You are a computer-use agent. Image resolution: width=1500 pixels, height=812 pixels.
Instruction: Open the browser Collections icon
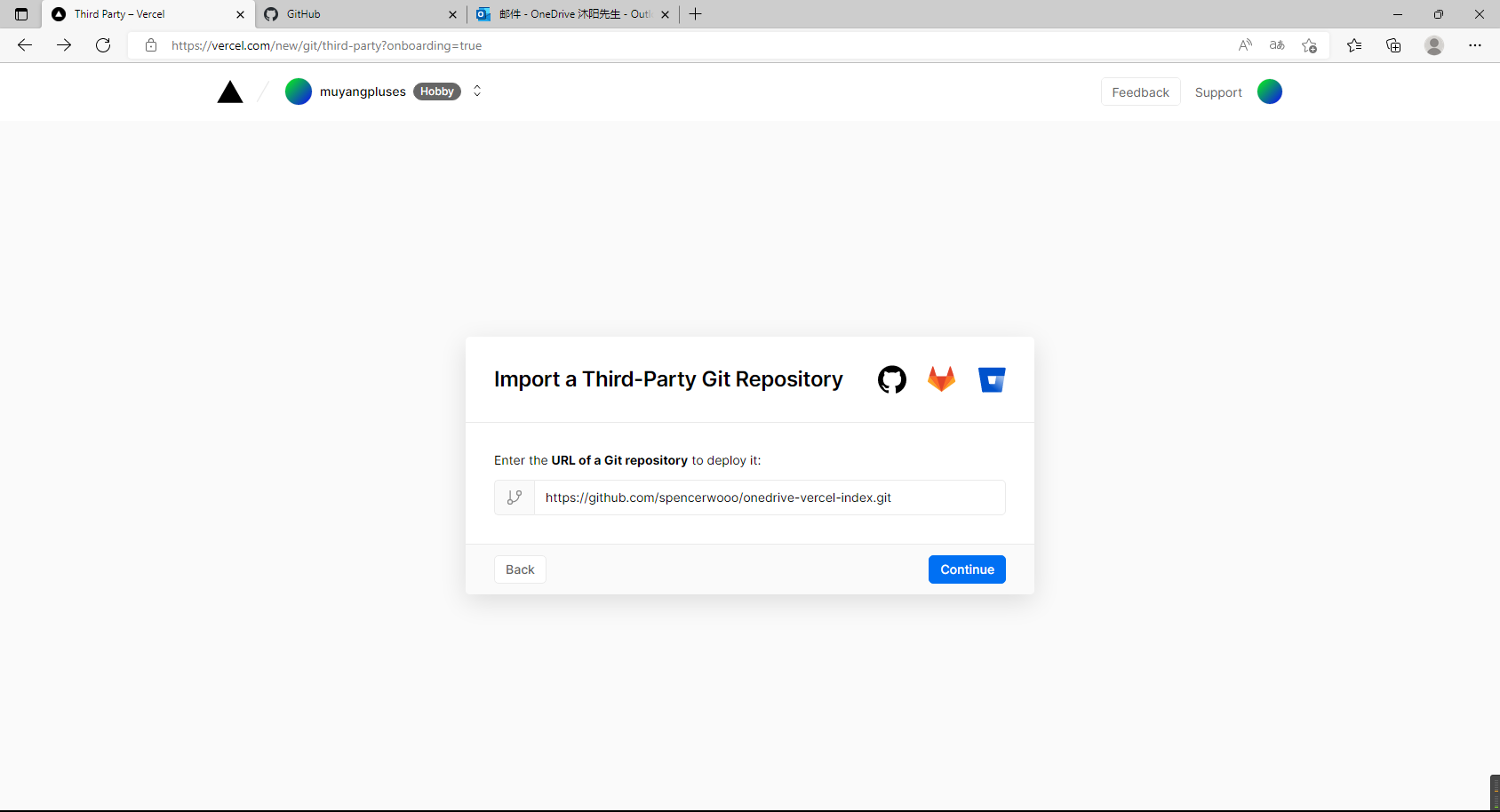tap(1393, 45)
